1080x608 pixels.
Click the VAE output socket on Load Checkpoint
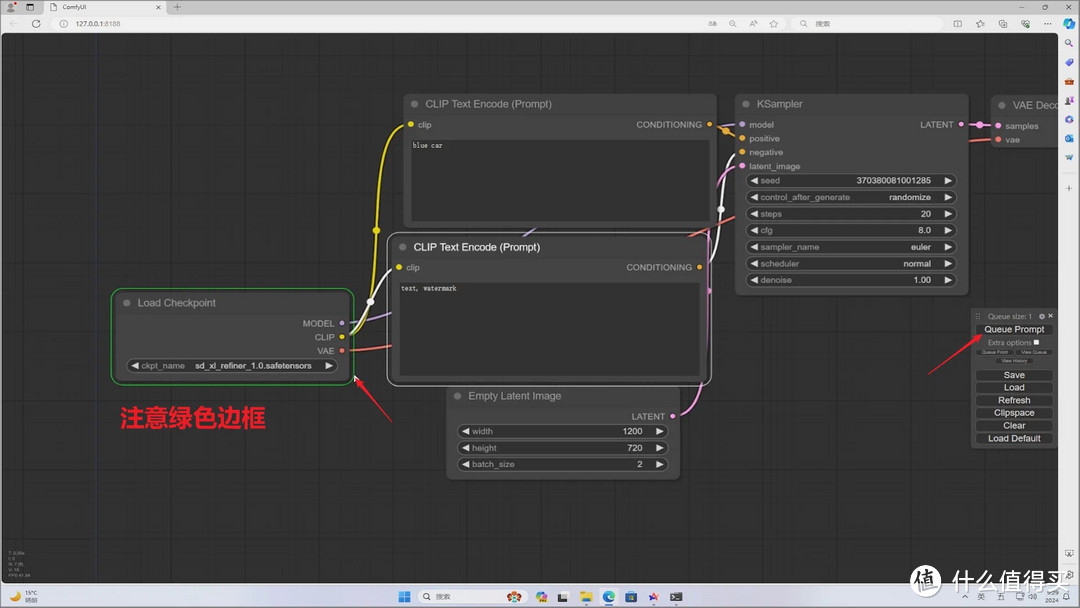coord(342,350)
